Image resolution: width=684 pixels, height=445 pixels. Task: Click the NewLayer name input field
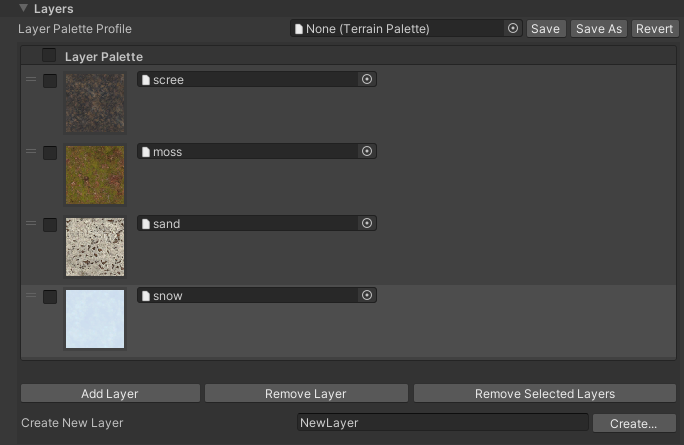point(442,423)
